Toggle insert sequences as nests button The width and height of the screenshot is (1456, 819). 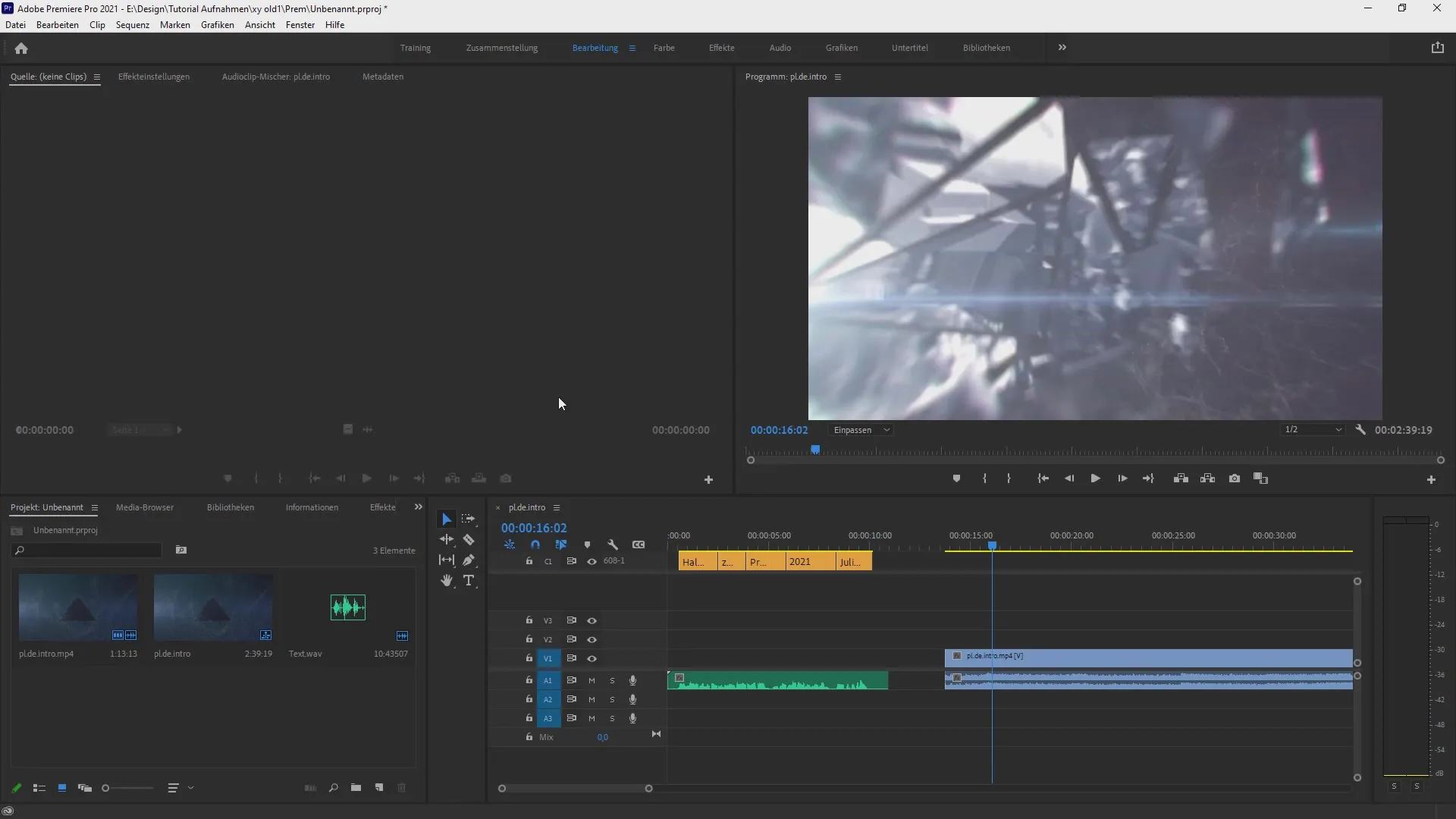coord(510,544)
